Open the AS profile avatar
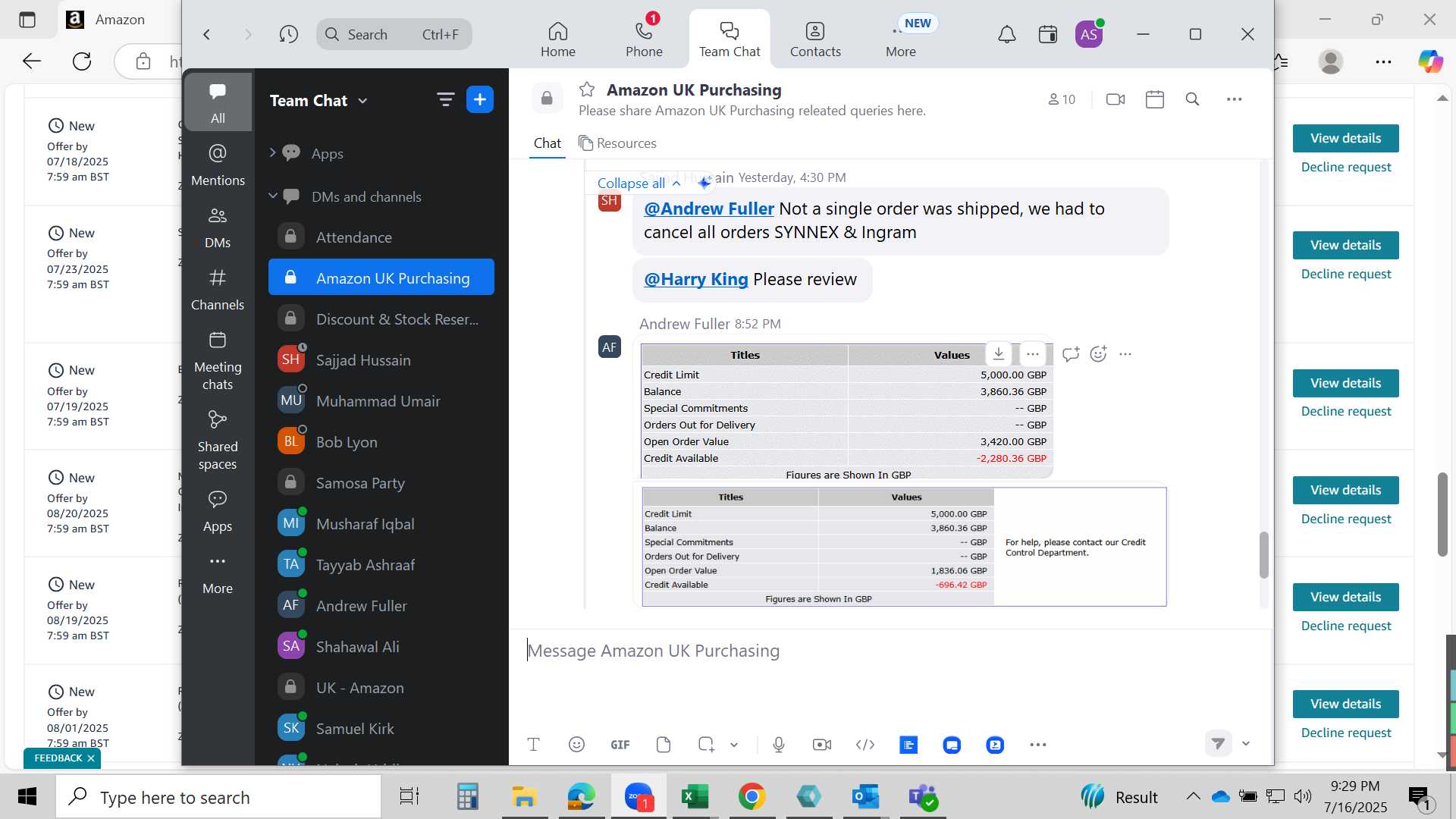1456x819 pixels. pos(1089,34)
